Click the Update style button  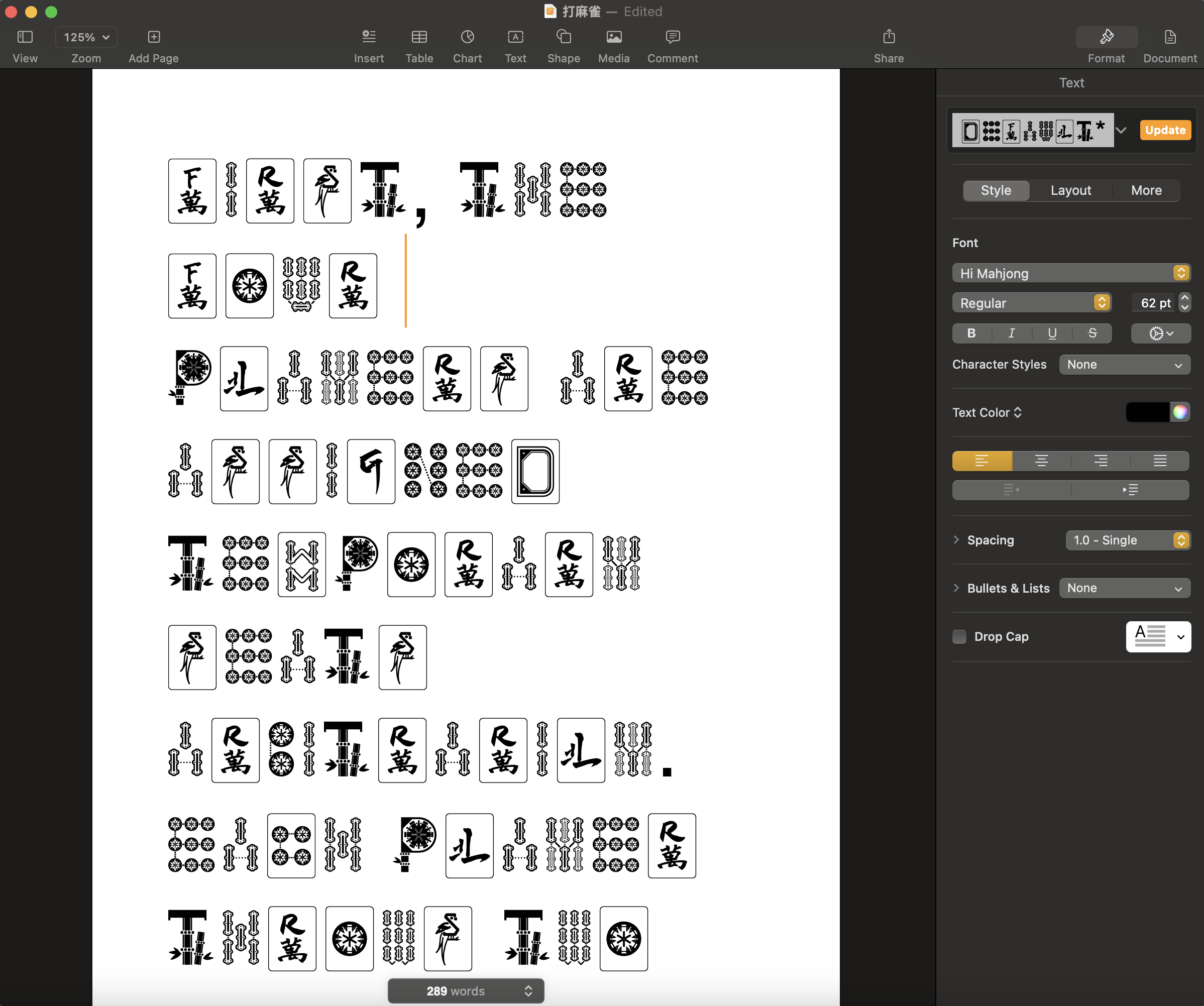[x=1165, y=130]
